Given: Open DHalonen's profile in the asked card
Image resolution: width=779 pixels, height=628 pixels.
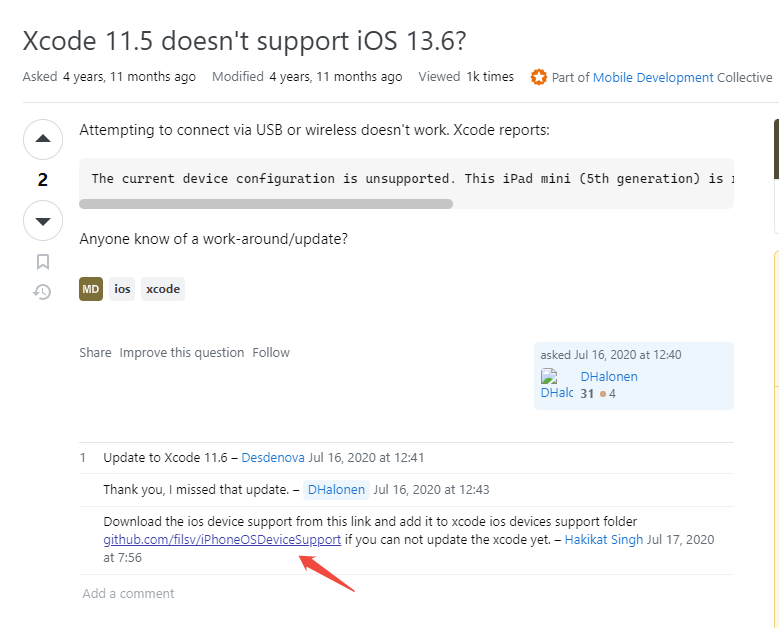Looking at the screenshot, I should [609, 377].
